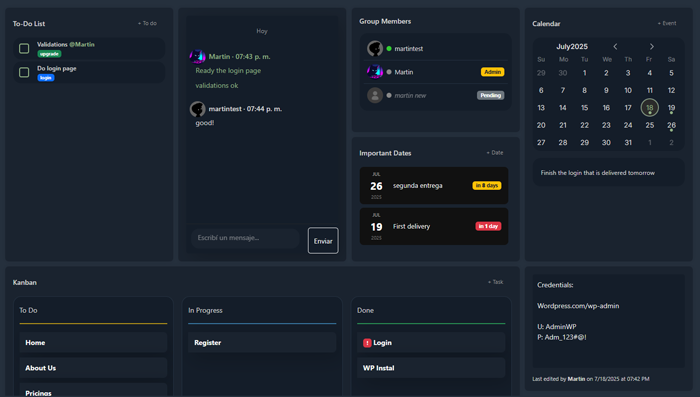The height and width of the screenshot is (397, 700).
Task: Click Martin's avatar in Group Members
Action: point(375,71)
